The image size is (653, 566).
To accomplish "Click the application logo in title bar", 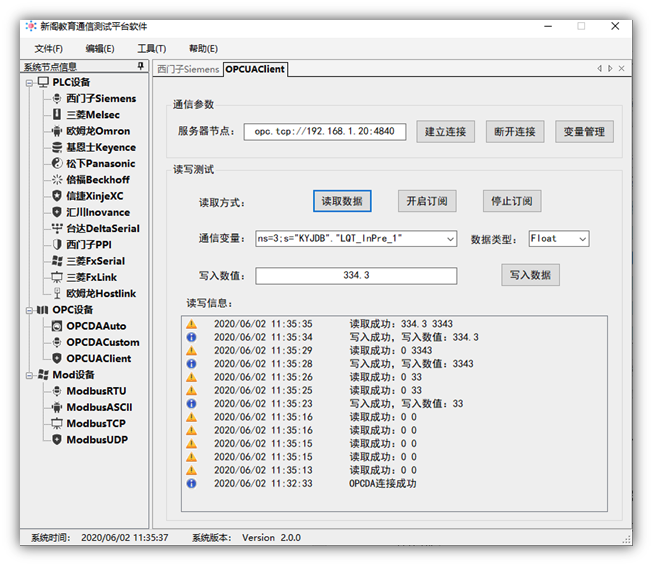I will [30, 26].
